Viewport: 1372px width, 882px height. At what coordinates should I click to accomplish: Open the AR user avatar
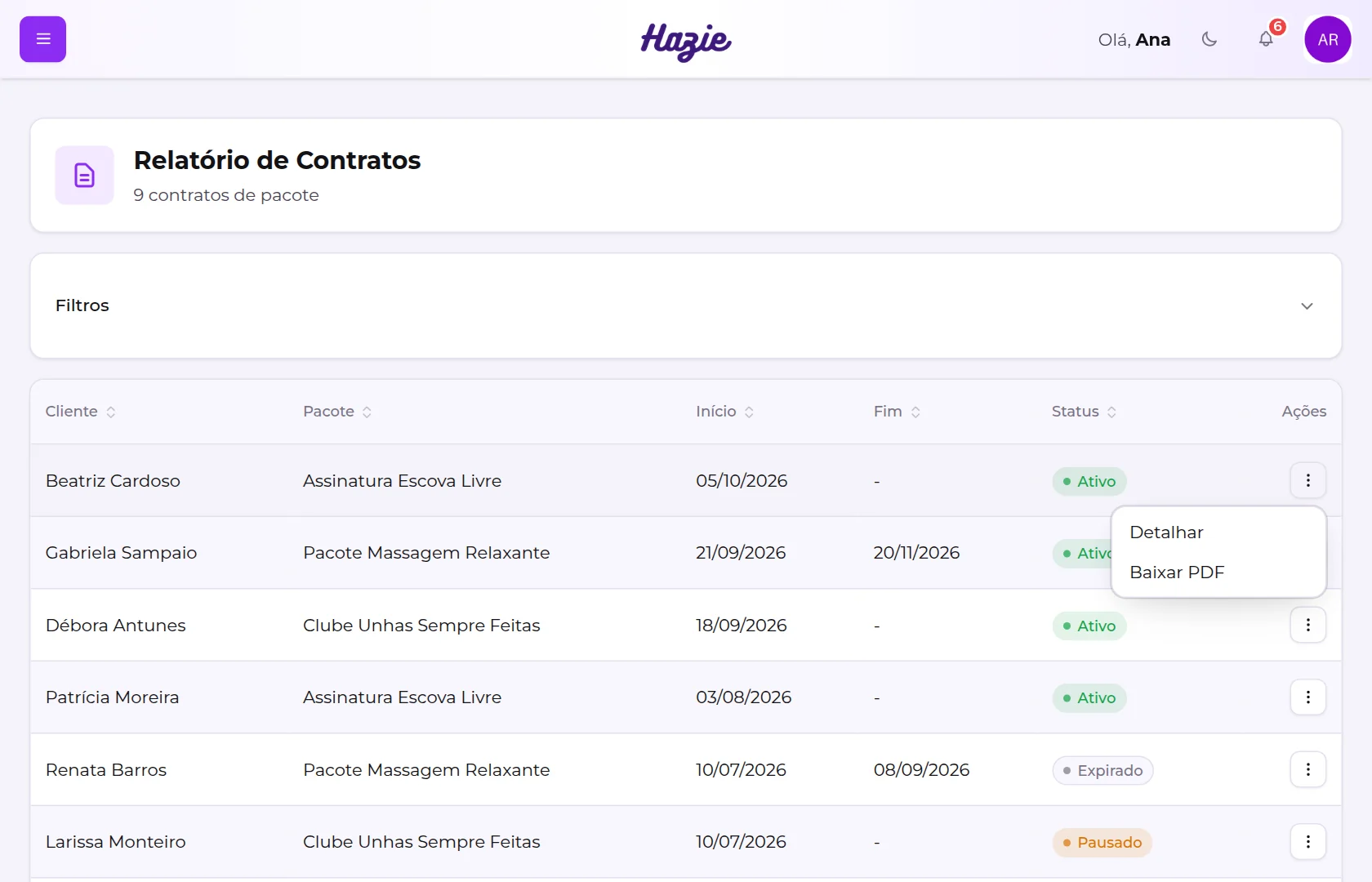[1328, 39]
